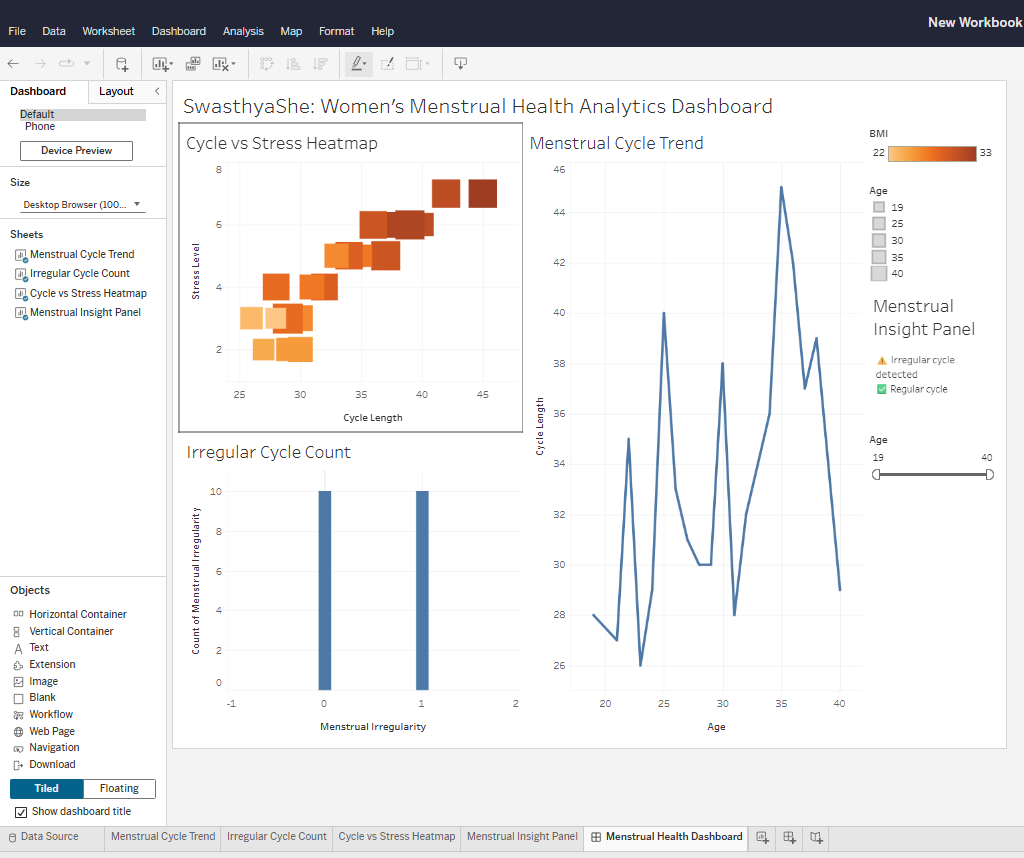The width and height of the screenshot is (1024, 858).
Task: Click the Blank object
Action: point(42,698)
